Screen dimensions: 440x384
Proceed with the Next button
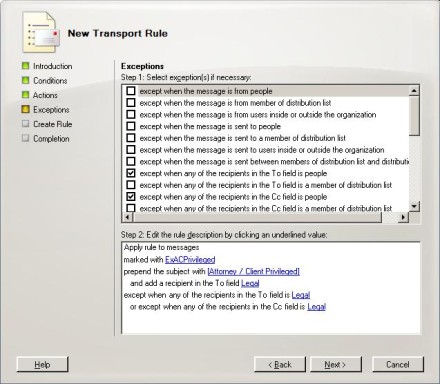click(x=336, y=364)
